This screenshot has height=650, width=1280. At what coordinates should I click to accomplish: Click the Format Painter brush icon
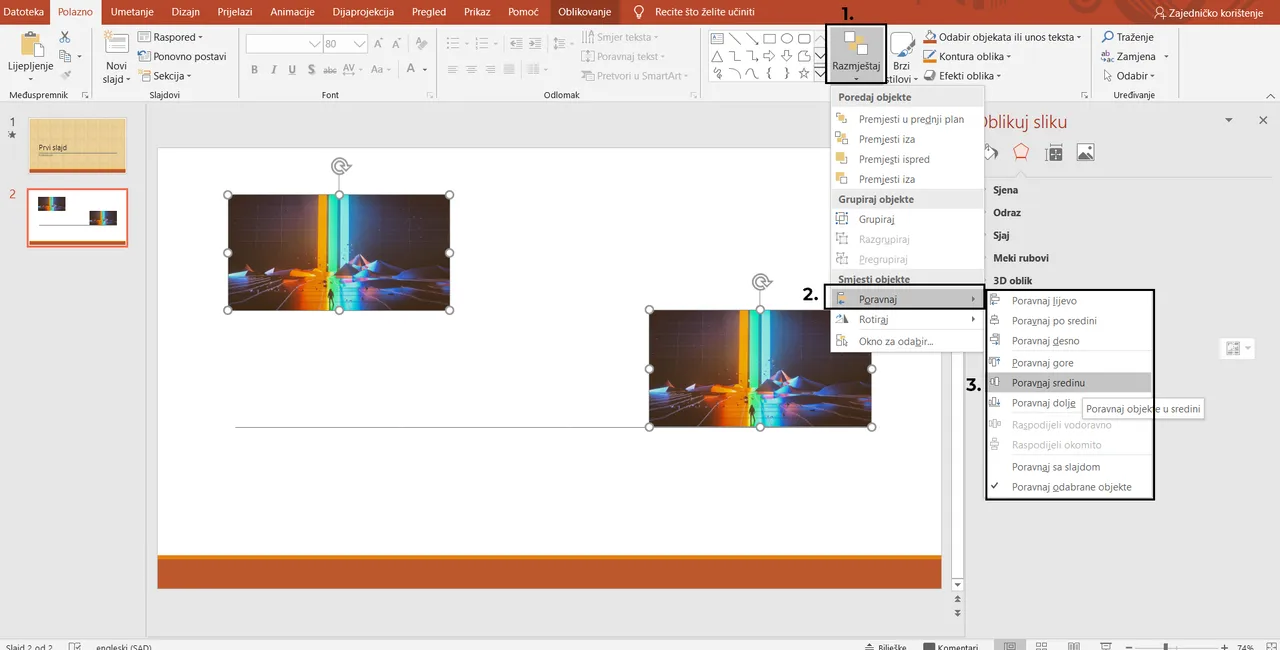pyautogui.click(x=65, y=75)
